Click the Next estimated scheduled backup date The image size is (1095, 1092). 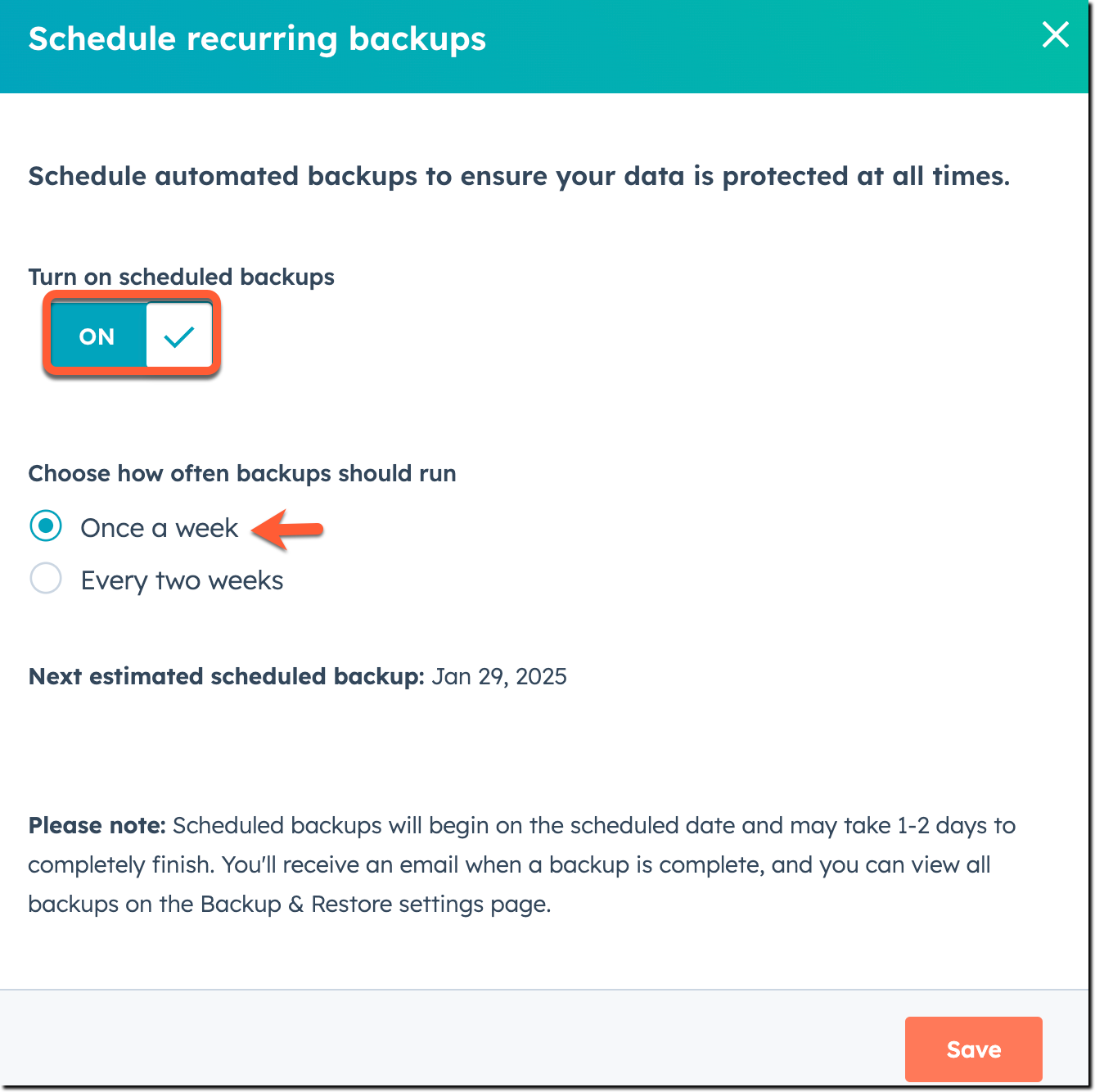tap(498, 676)
